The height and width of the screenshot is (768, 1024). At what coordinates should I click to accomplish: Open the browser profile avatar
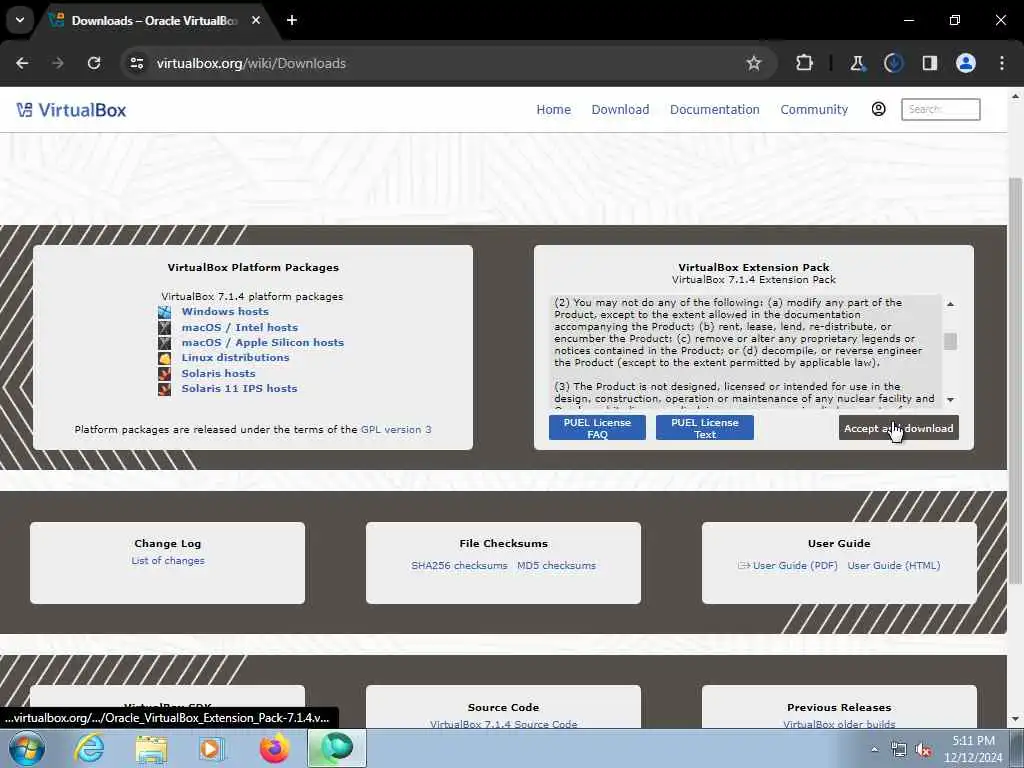pos(966,63)
